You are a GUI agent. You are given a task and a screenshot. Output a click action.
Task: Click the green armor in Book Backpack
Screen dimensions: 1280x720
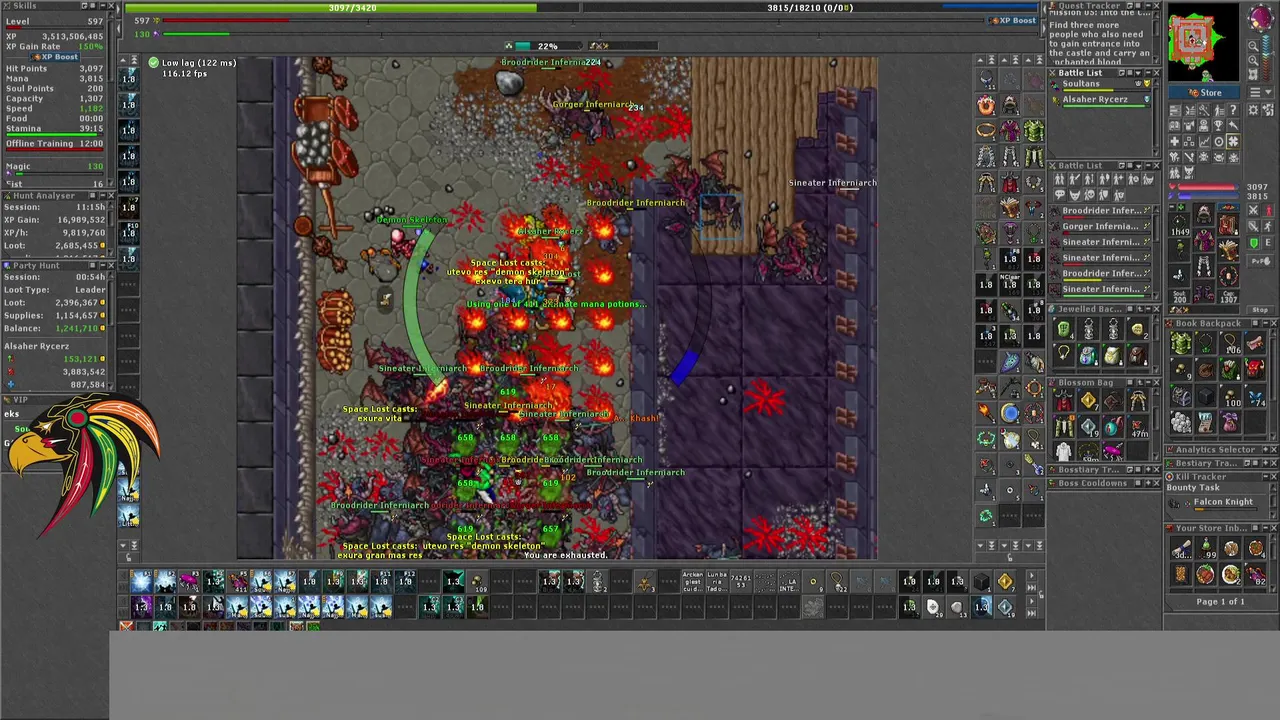(x=1181, y=342)
